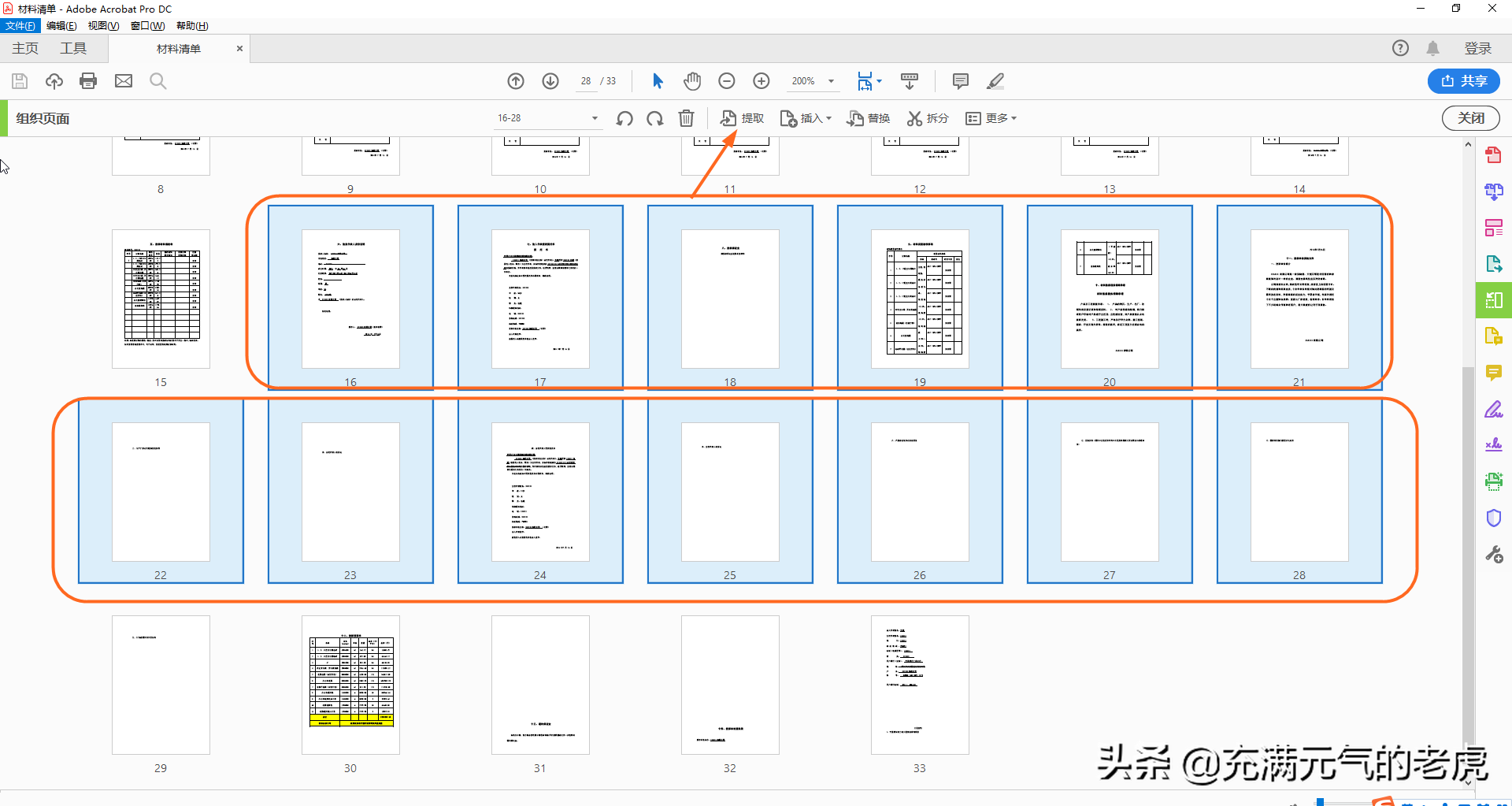Click 共享 share button
The height and width of the screenshot is (806, 1512).
tap(1464, 81)
